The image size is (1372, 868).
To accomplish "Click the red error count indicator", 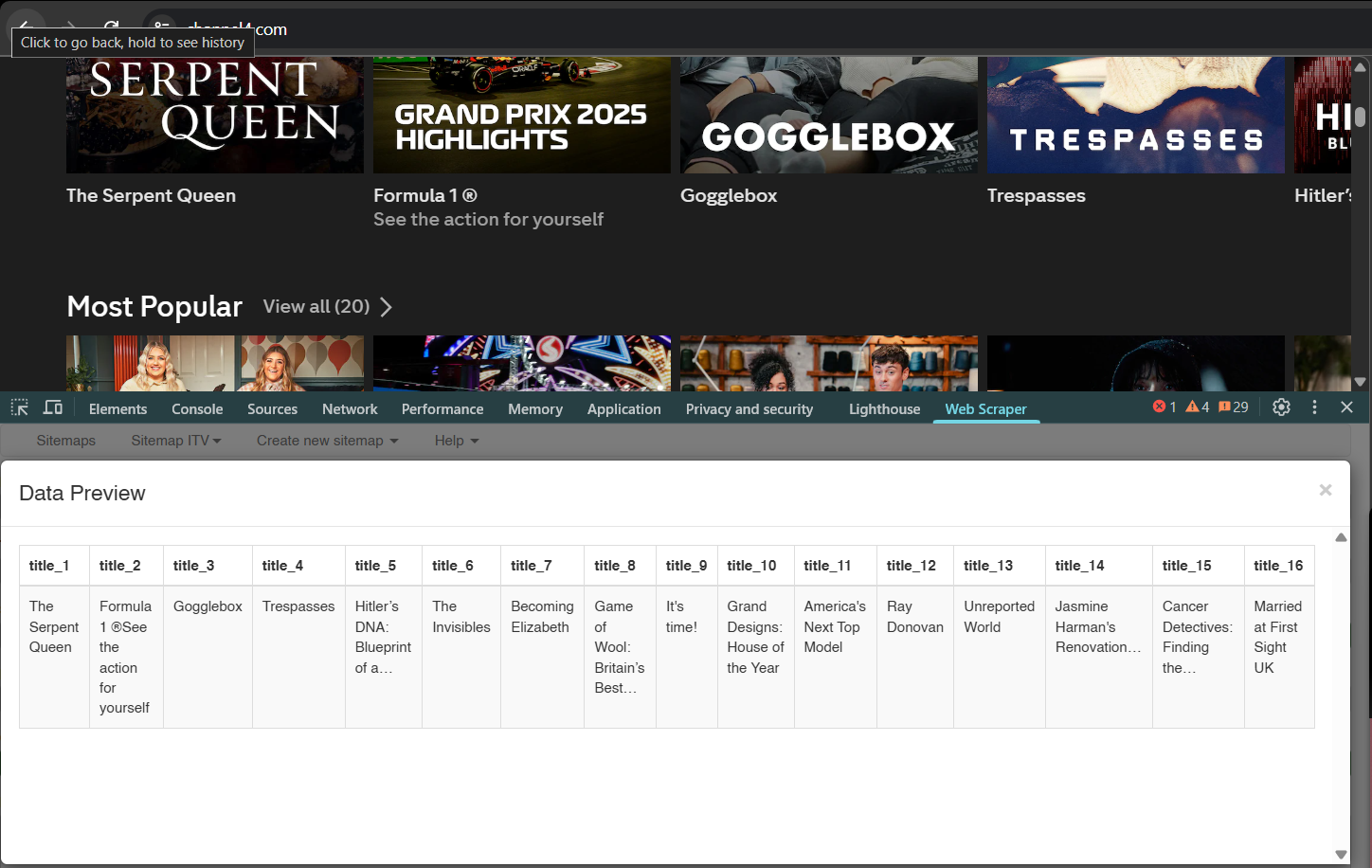I will [1164, 407].
